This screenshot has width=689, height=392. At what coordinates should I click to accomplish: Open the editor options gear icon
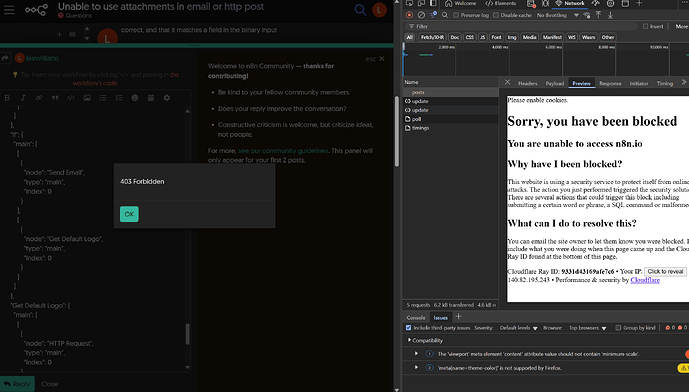(x=167, y=98)
